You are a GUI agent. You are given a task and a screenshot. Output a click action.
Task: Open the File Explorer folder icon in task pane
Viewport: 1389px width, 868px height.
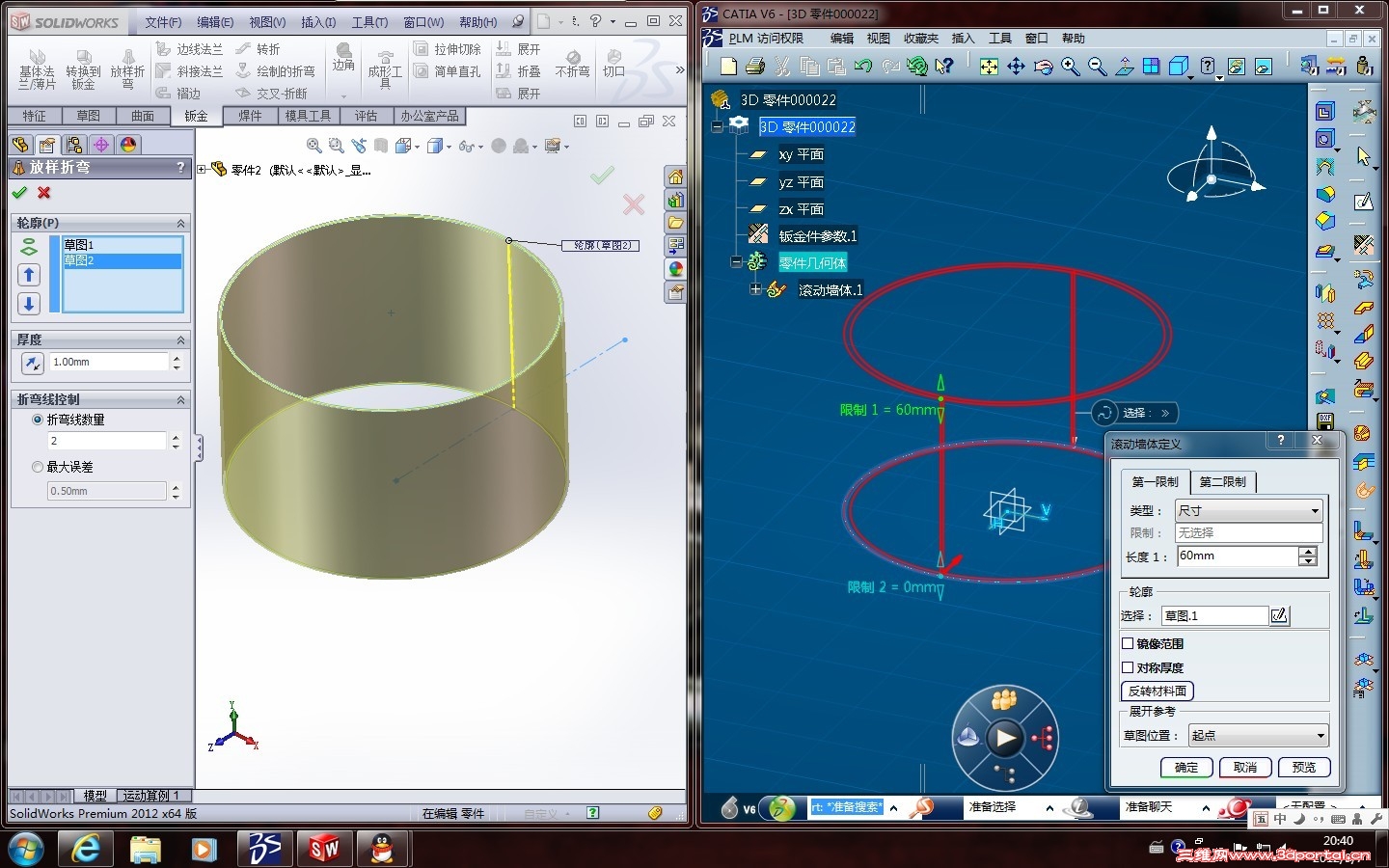tap(675, 223)
